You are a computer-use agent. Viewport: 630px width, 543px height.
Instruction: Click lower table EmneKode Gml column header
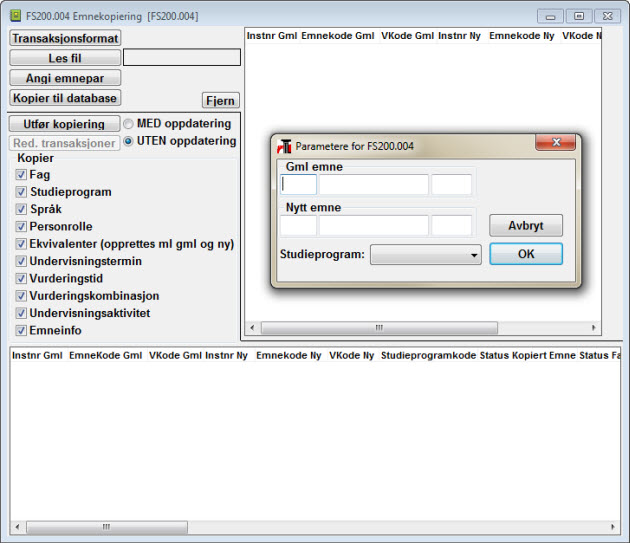click(106, 356)
